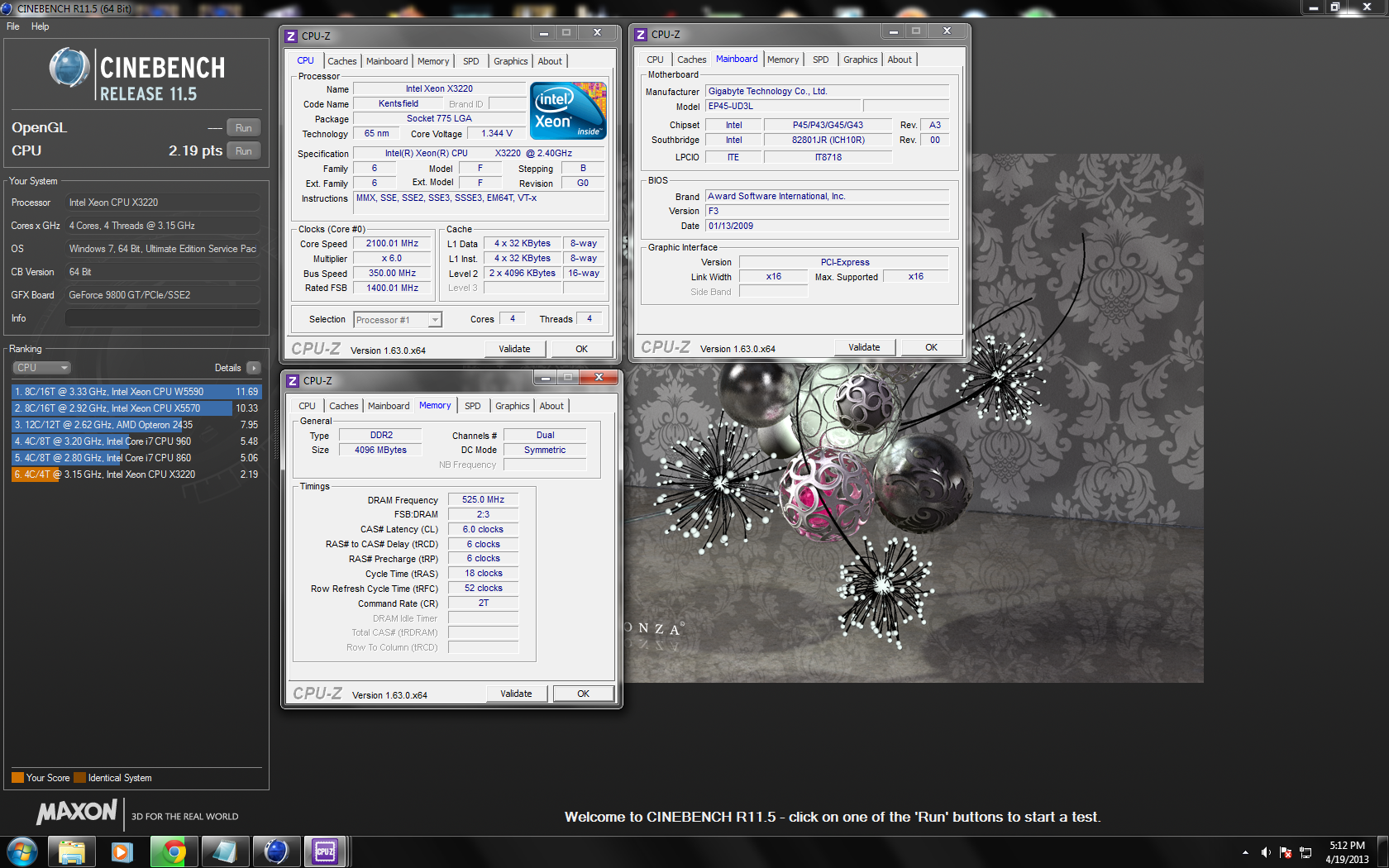Open Windows Start menu orb
Viewport: 1389px width, 868px height.
(22, 851)
